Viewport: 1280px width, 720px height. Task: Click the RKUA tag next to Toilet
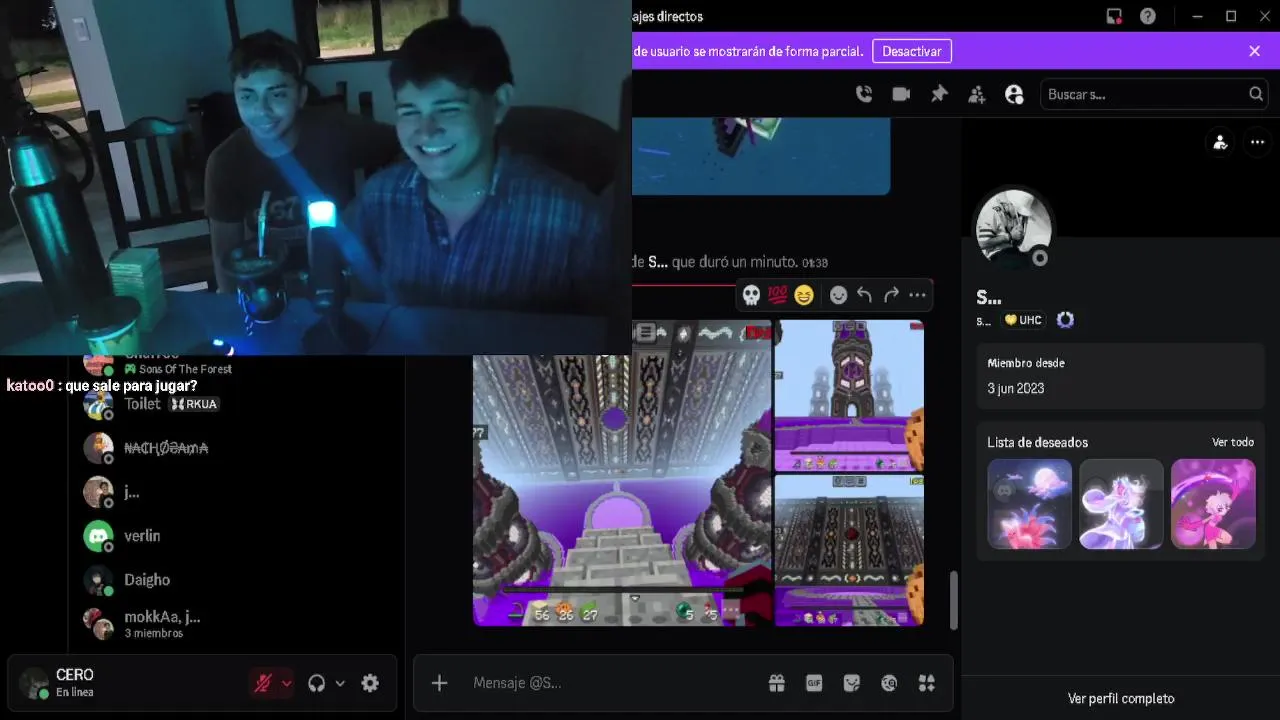pyautogui.click(x=194, y=404)
